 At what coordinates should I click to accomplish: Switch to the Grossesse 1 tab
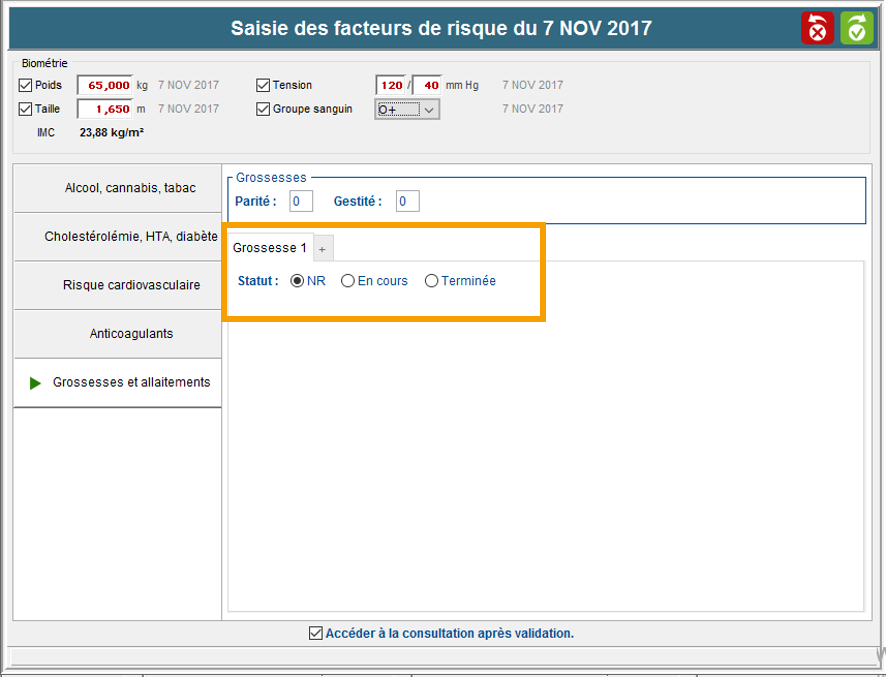click(x=269, y=248)
